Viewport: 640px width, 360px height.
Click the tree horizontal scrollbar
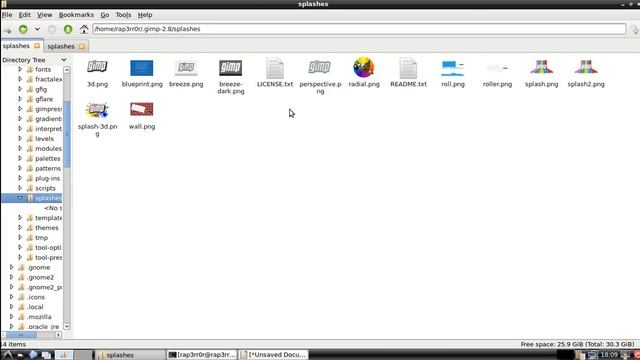(x=20, y=335)
